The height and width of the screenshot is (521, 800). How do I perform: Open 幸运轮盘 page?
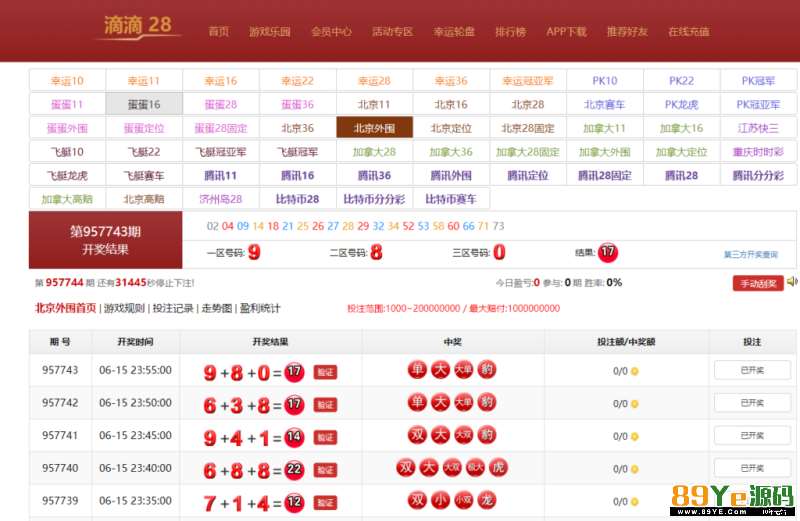point(454,32)
